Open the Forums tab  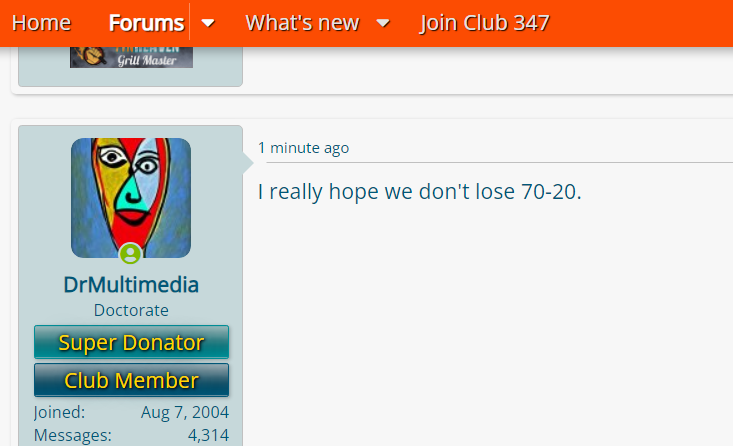point(146,23)
